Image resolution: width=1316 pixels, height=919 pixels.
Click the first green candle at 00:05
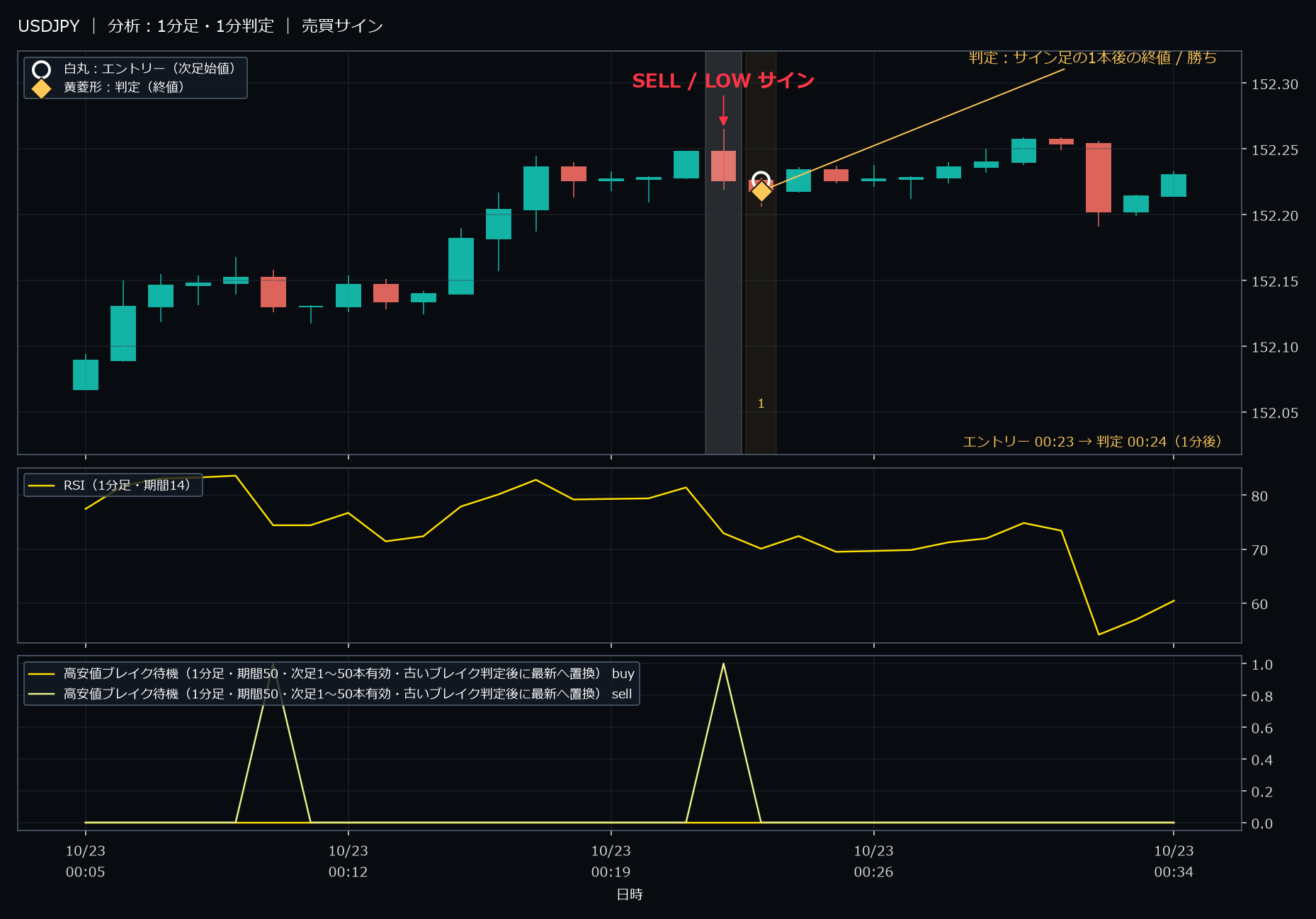click(86, 375)
